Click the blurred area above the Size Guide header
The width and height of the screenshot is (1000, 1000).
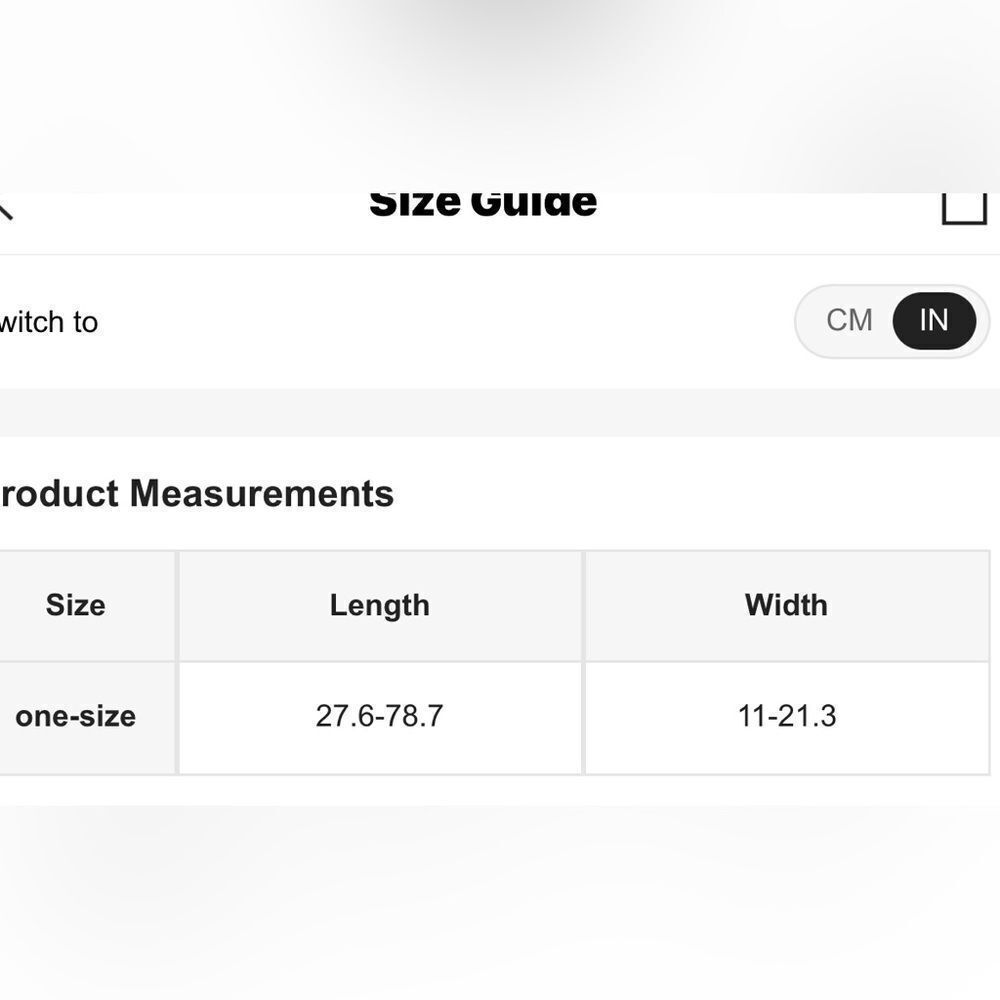tap(500, 96)
